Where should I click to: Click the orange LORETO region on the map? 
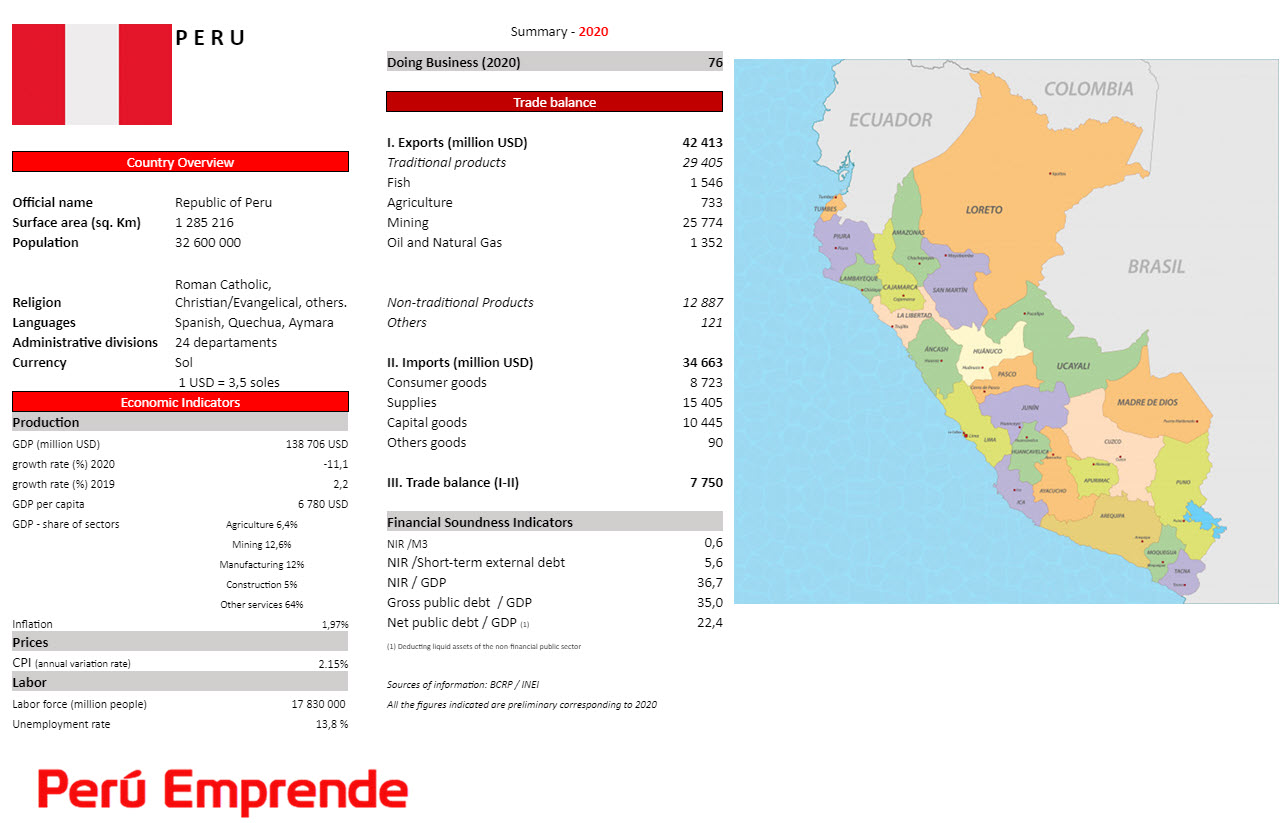[x=985, y=210]
